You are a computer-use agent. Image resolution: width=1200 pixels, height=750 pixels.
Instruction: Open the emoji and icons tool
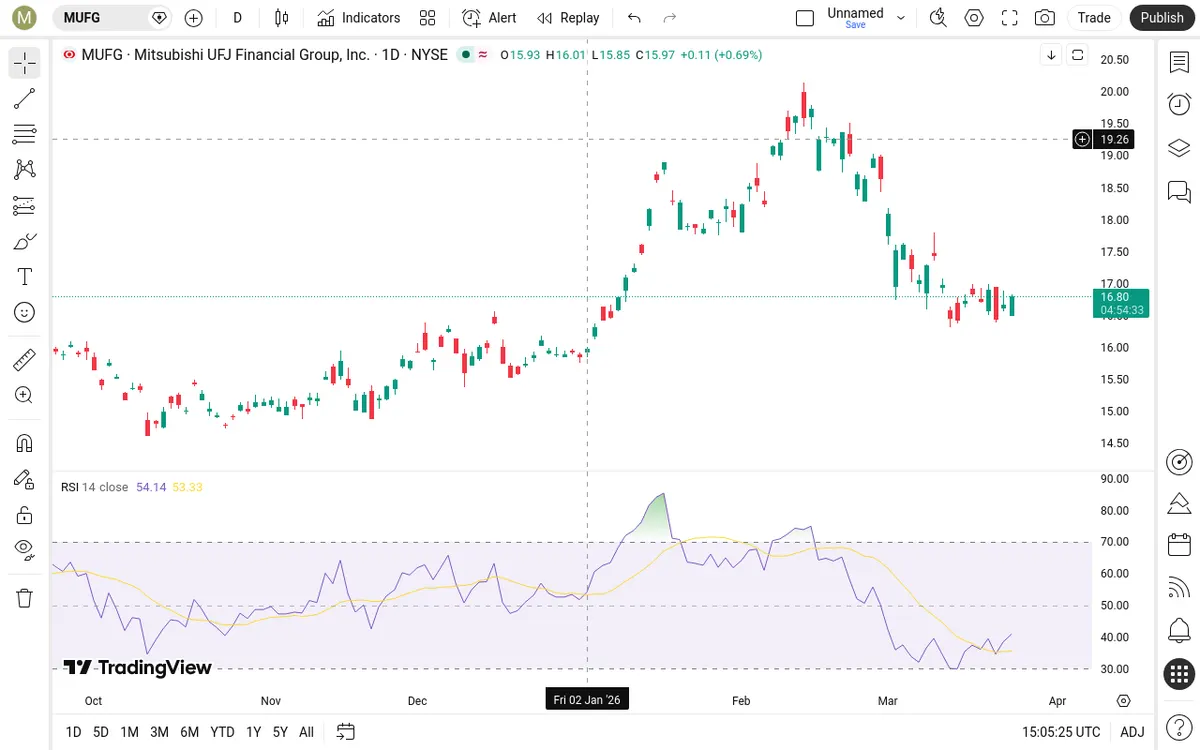pos(25,313)
